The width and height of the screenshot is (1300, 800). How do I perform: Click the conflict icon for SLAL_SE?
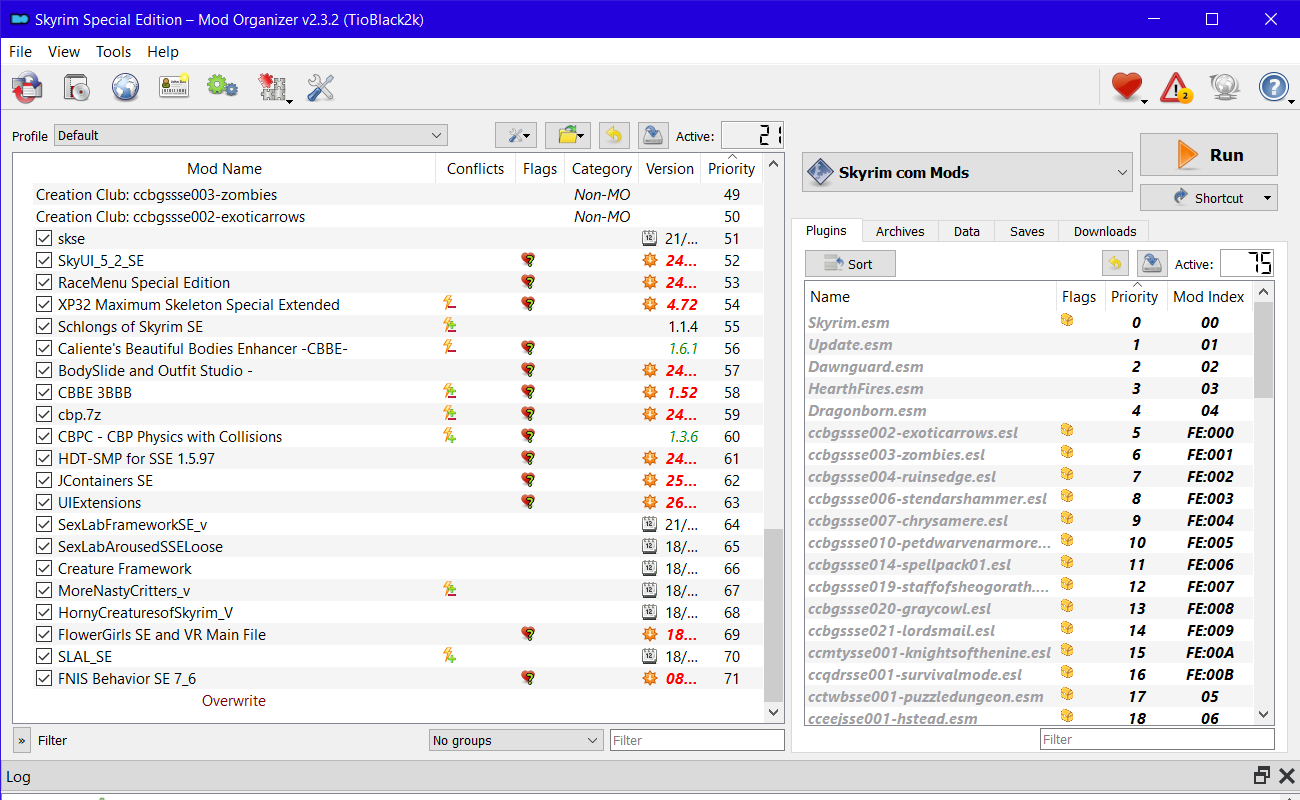[x=450, y=656]
